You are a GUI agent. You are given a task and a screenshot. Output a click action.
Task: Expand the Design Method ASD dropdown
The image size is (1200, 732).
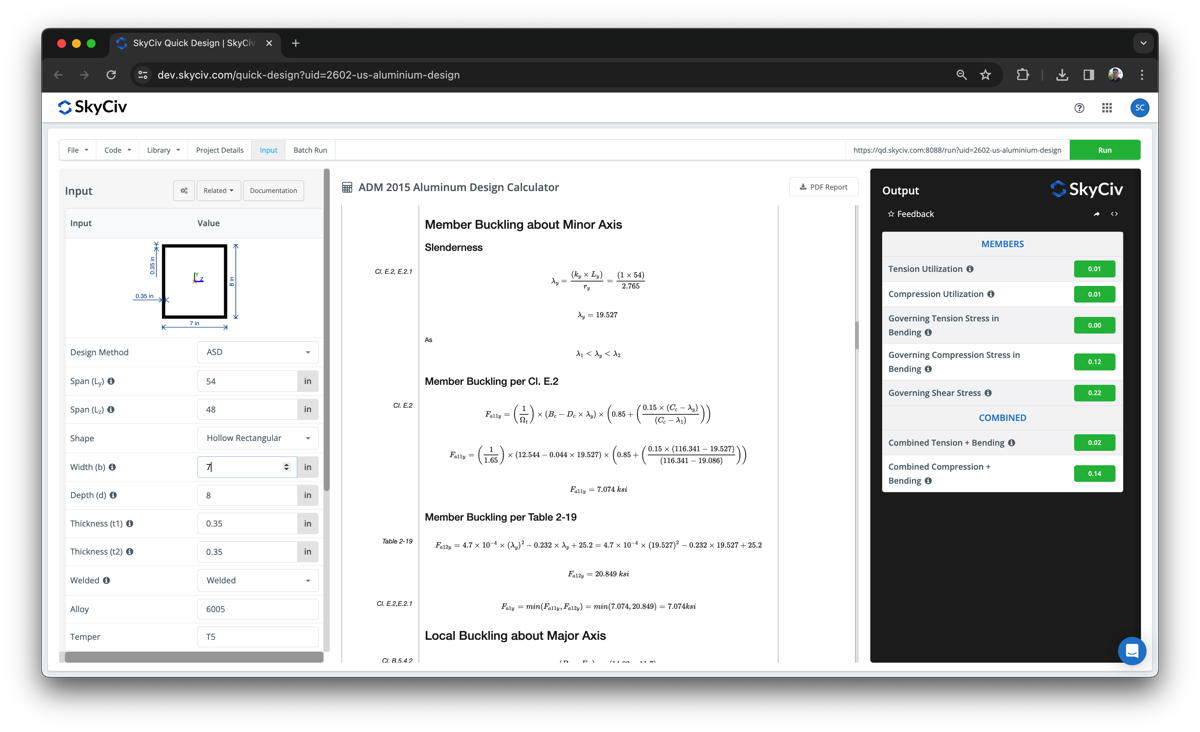pyautogui.click(x=257, y=352)
